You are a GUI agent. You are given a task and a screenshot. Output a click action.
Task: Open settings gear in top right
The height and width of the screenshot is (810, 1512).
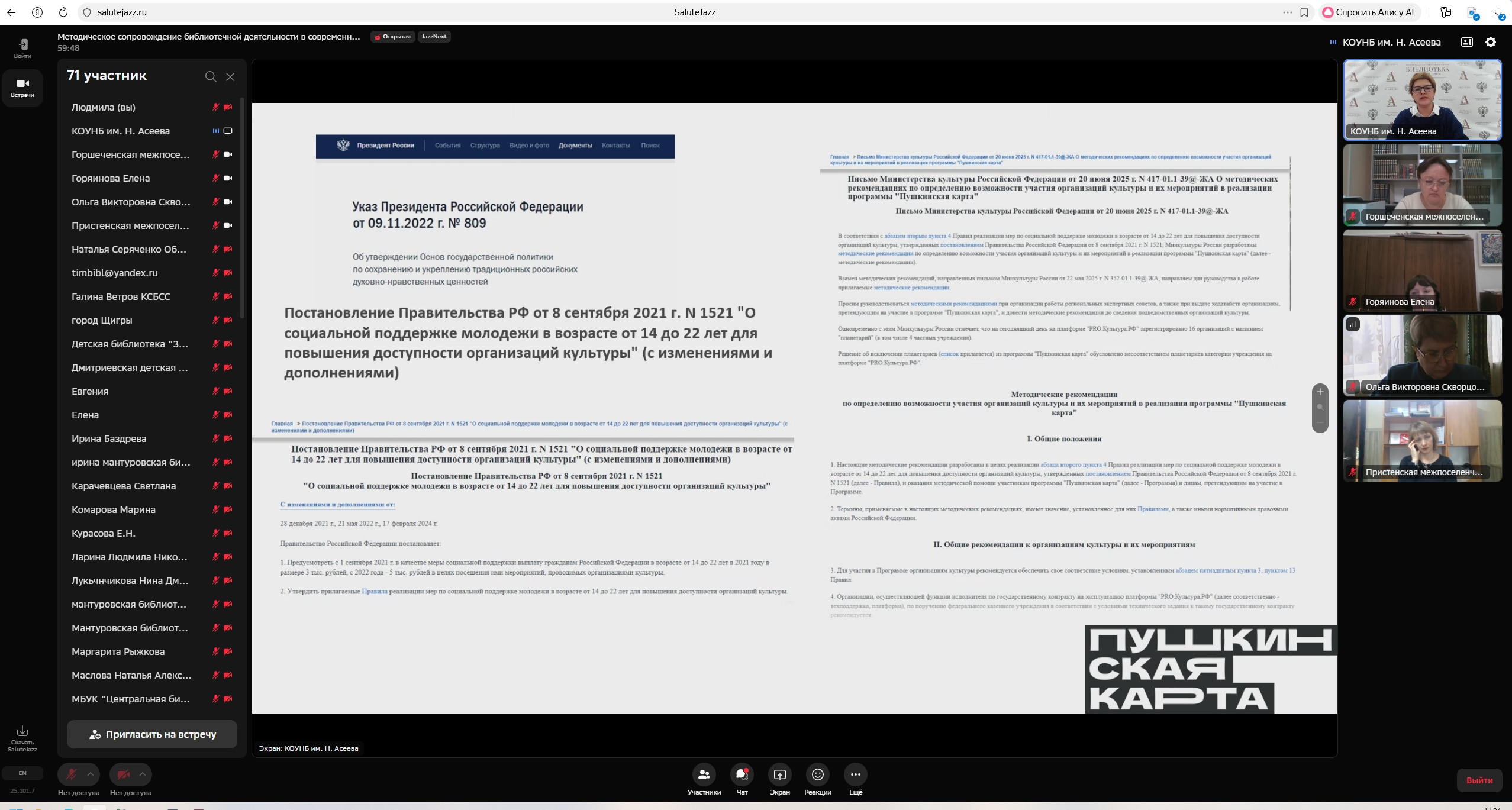tap(1490, 42)
